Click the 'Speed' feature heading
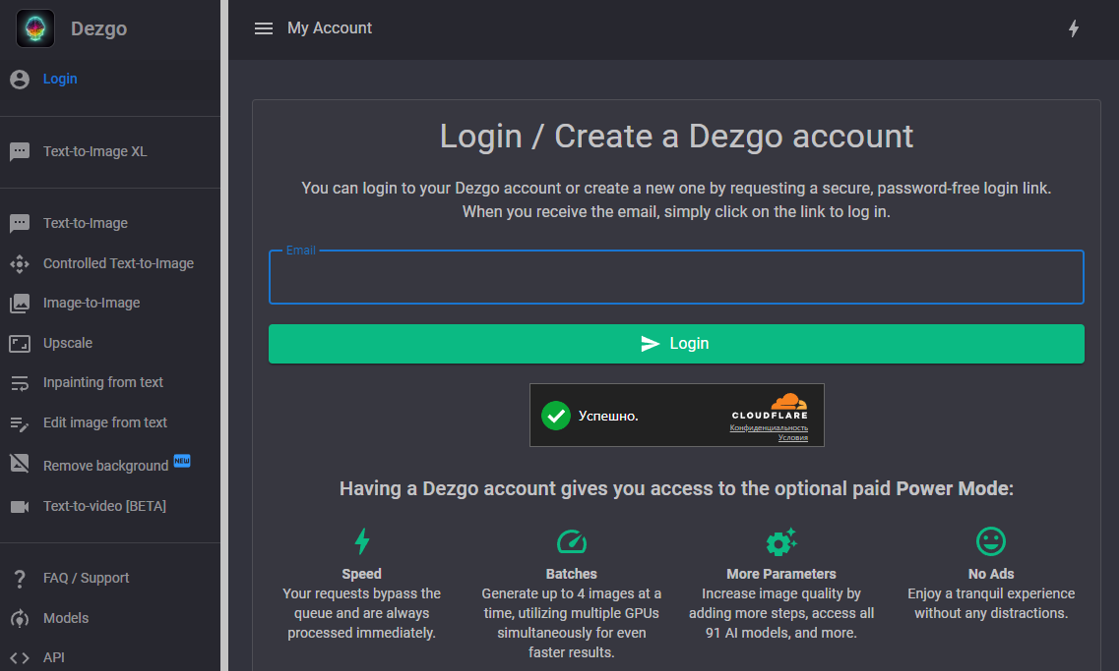Image resolution: width=1119 pixels, height=671 pixels. click(362, 574)
